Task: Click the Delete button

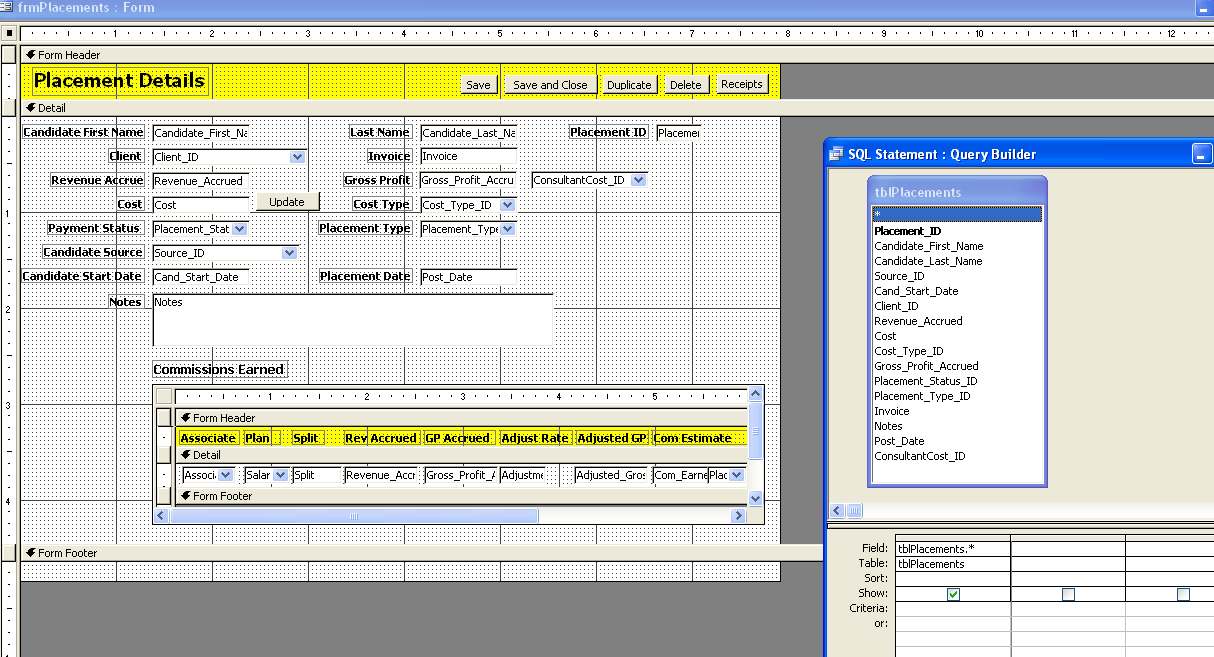Action: click(x=686, y=85)
